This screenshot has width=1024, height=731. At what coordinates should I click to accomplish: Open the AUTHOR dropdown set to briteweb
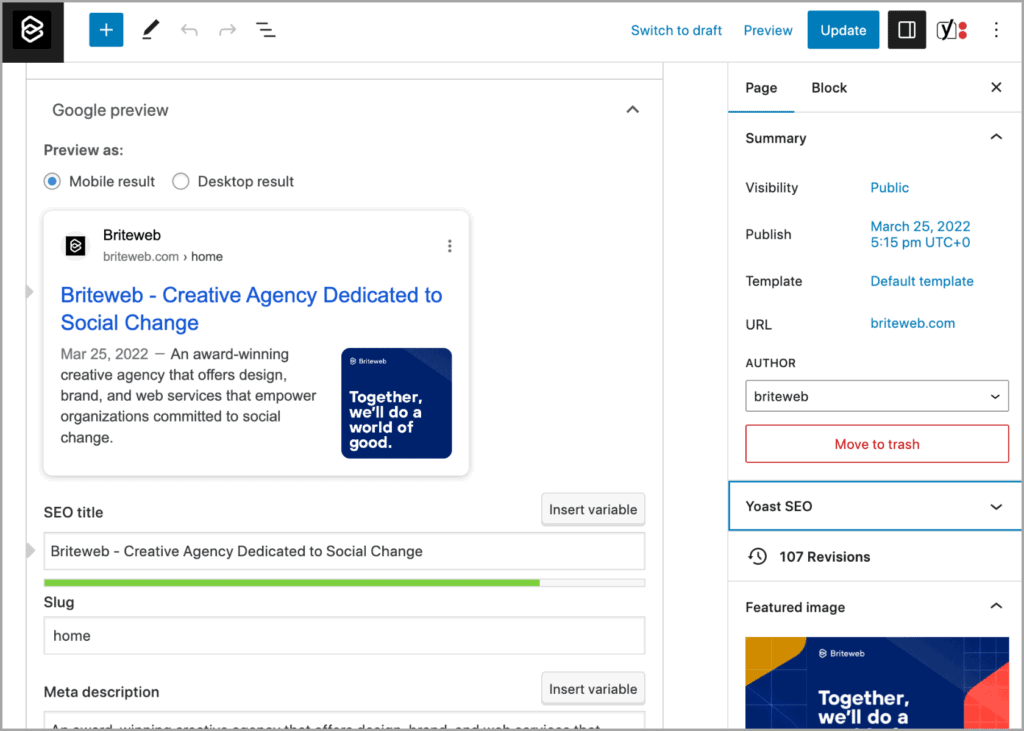pos(876,396)
